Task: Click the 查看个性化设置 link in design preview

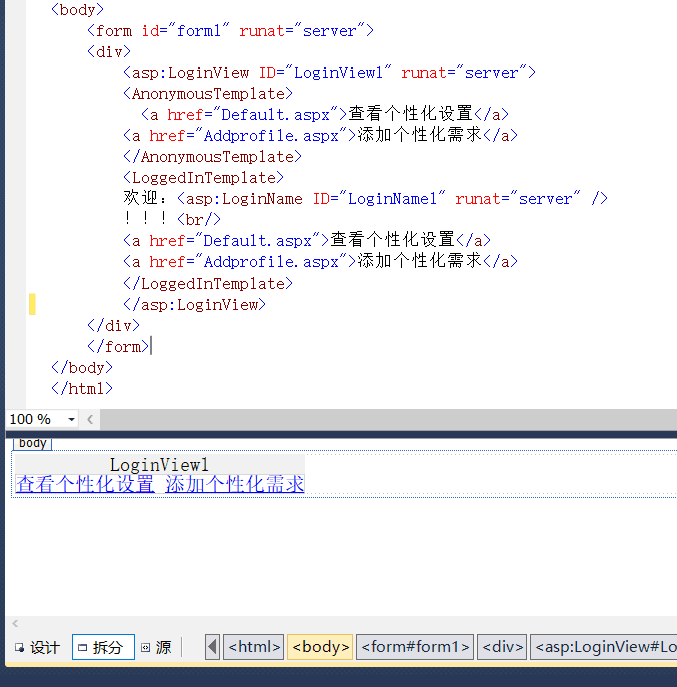Action: pyautogui.click(x=85, y=484)
